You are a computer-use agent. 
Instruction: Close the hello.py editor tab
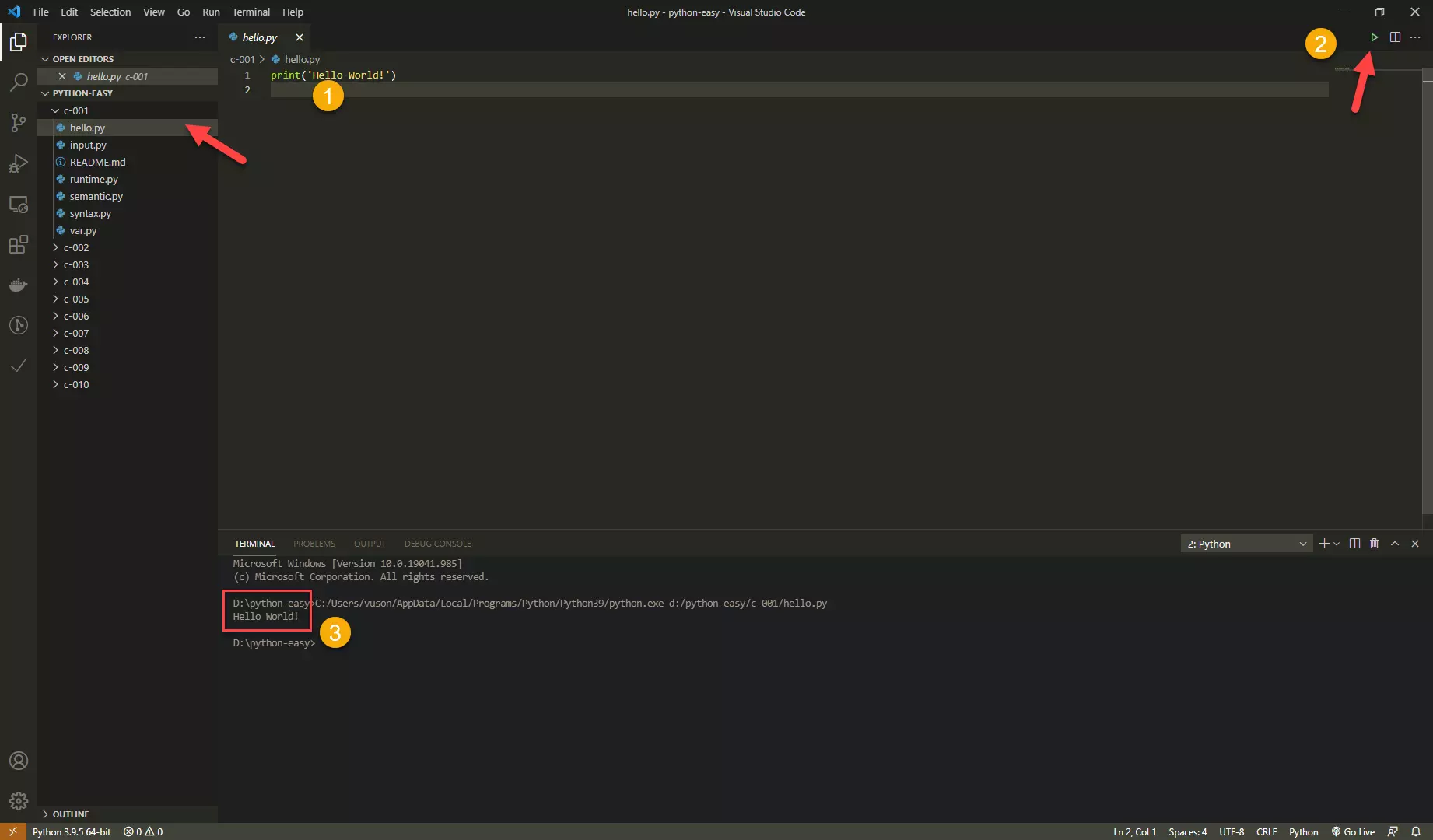[300, 37]
